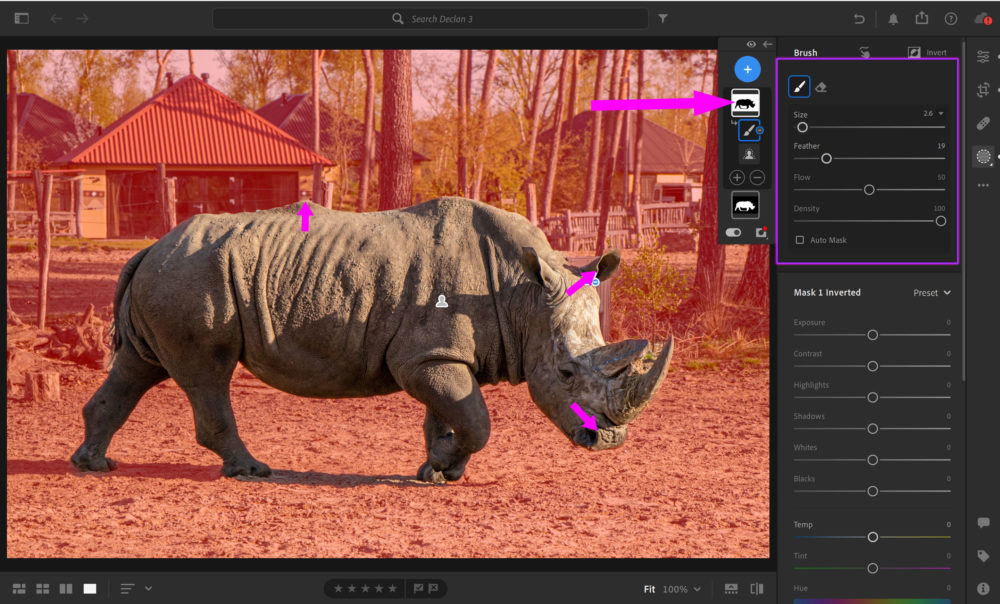
Task: Click the Add to mask plus
Action: [737, 177]
